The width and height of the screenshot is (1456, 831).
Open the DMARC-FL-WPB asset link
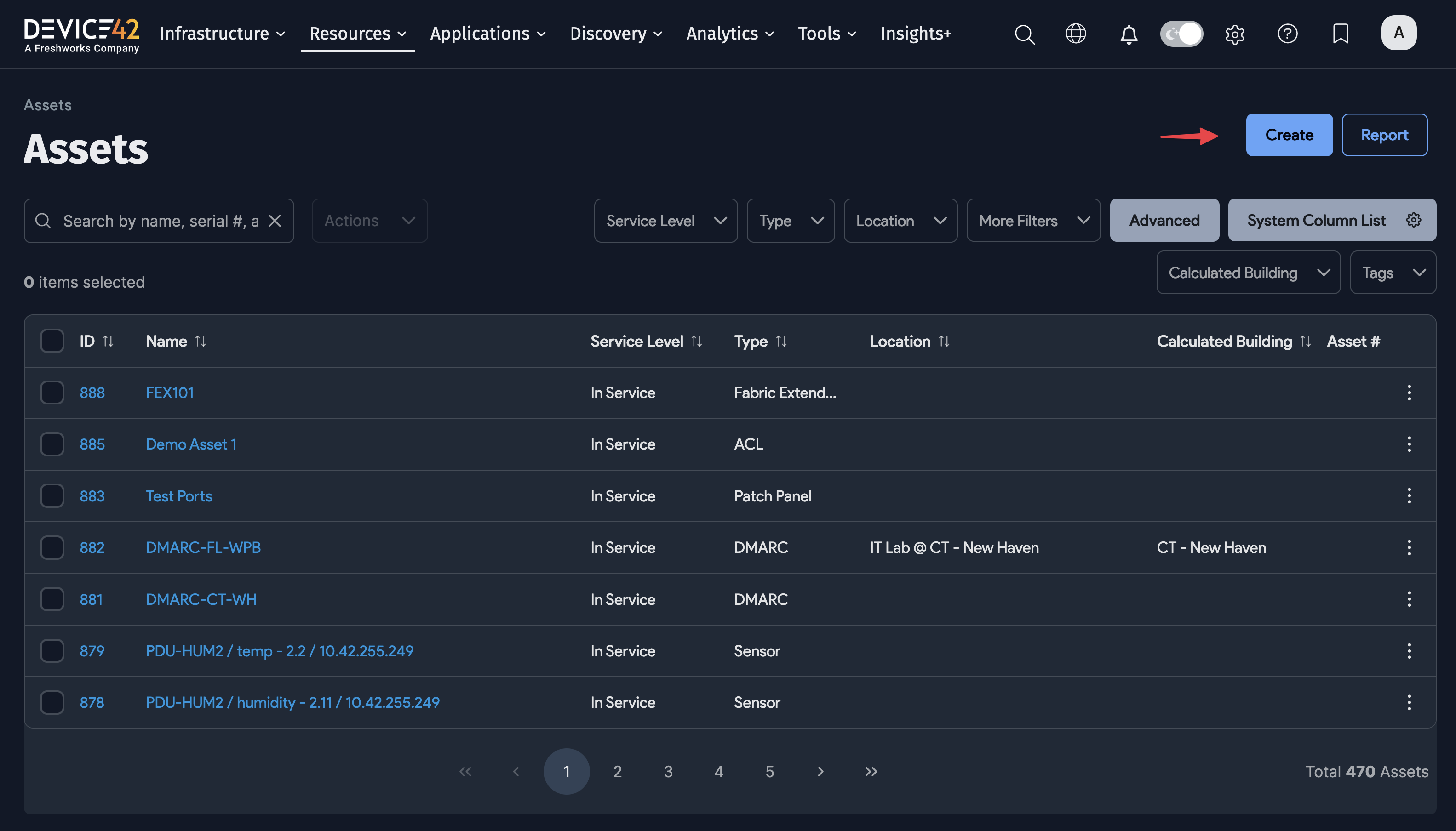(203, 547)
